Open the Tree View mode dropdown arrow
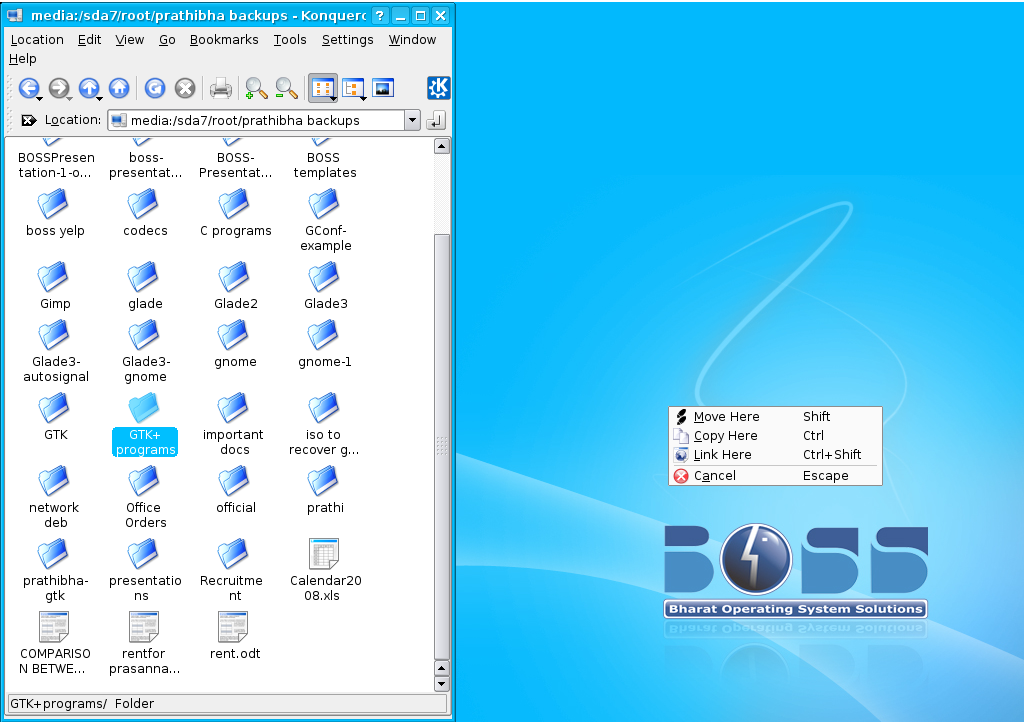The image size is (1024, 725). (363, 99)
